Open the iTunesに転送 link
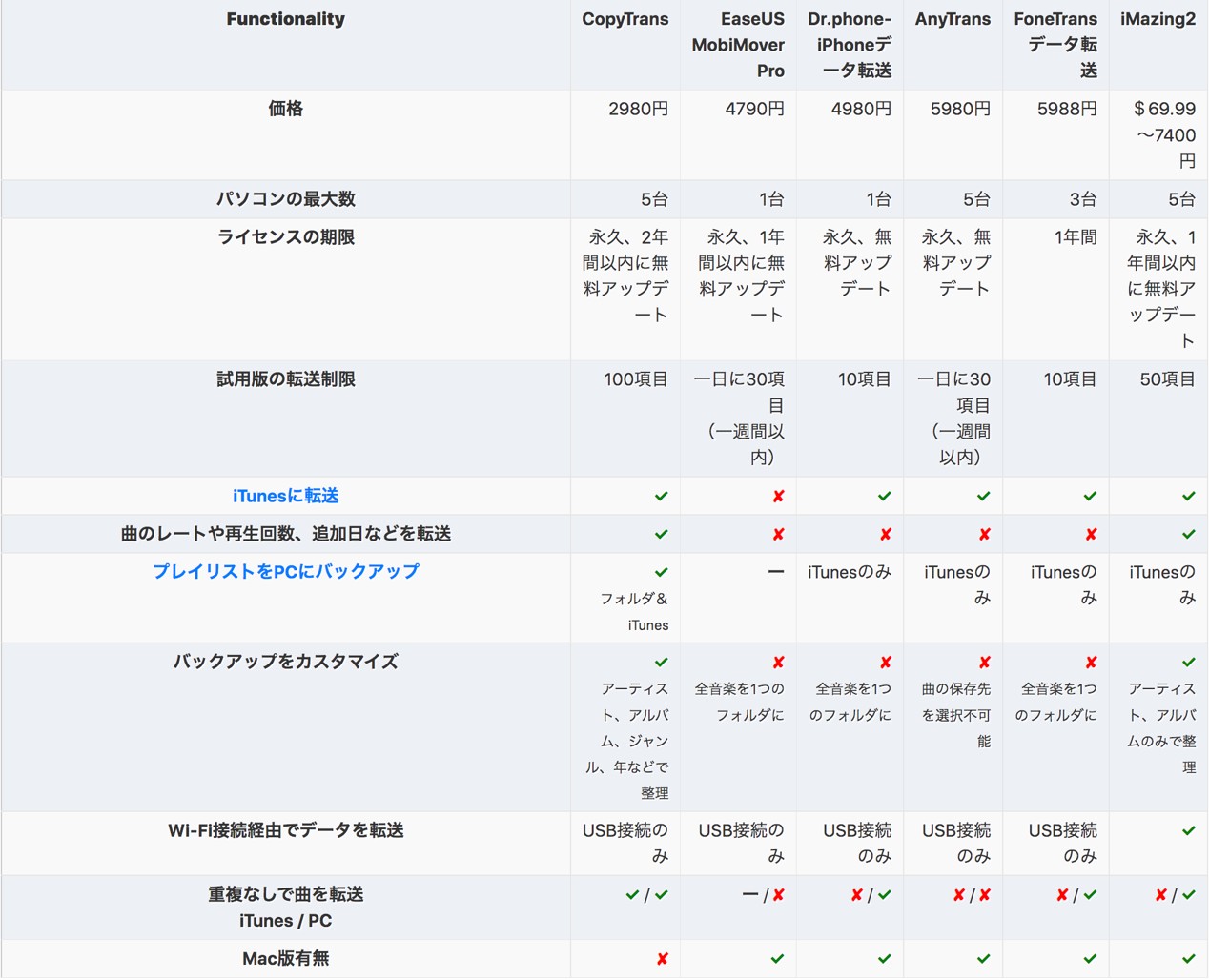The image size is (1209, 980). tap(285, 496)
